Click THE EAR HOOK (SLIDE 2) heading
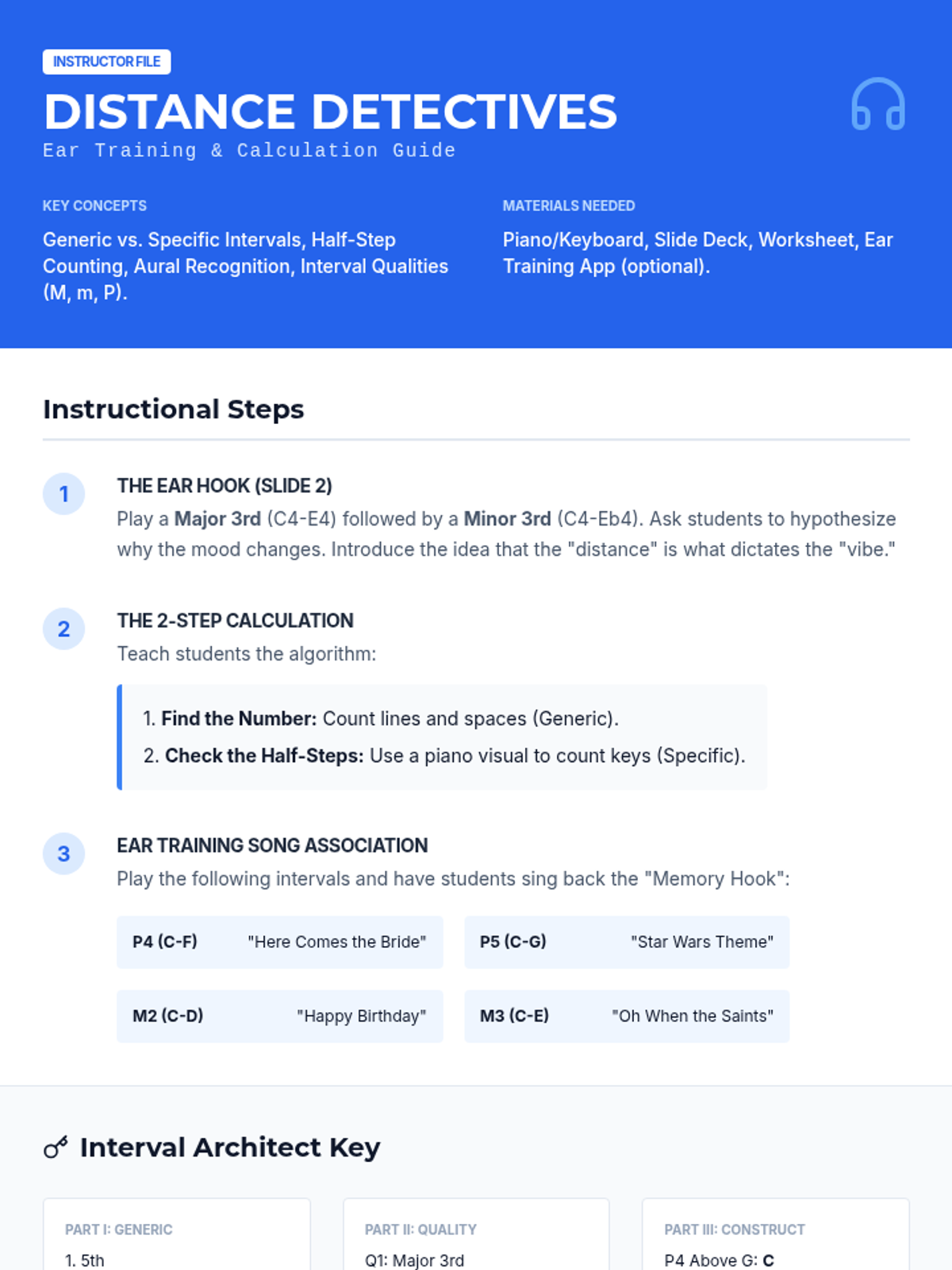 pos(225,486)
